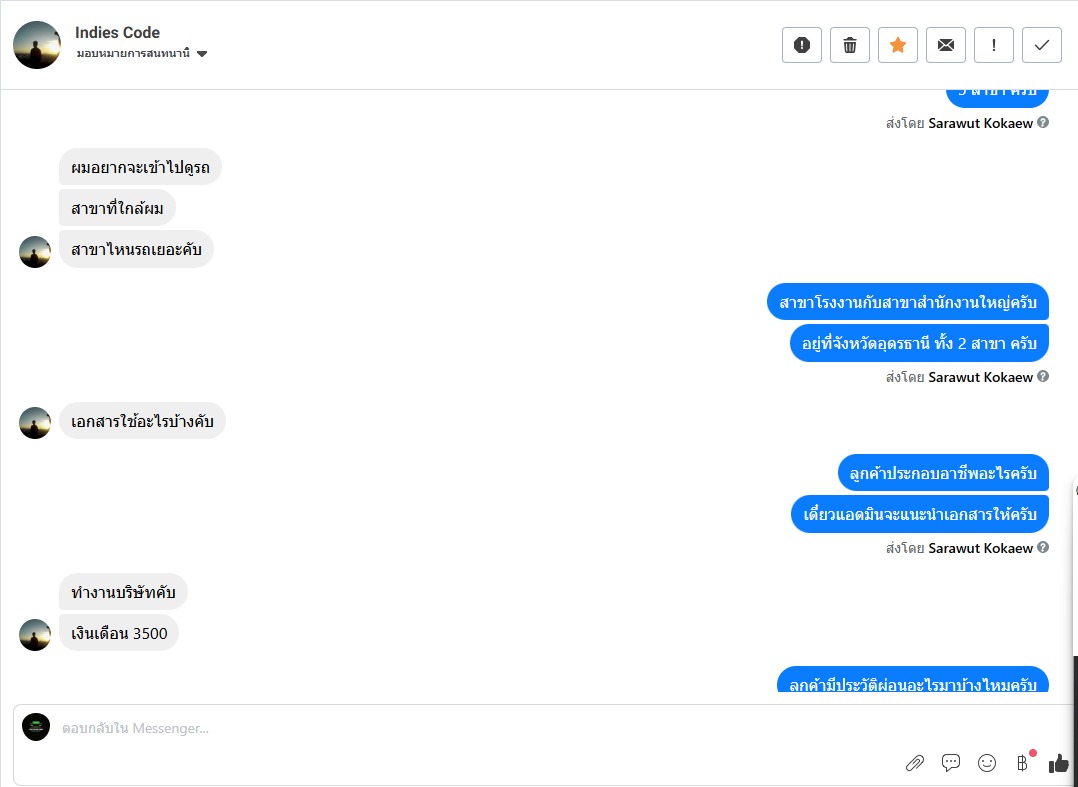
Task: Mark conversation unread with envelope icon
Action: 946,45
